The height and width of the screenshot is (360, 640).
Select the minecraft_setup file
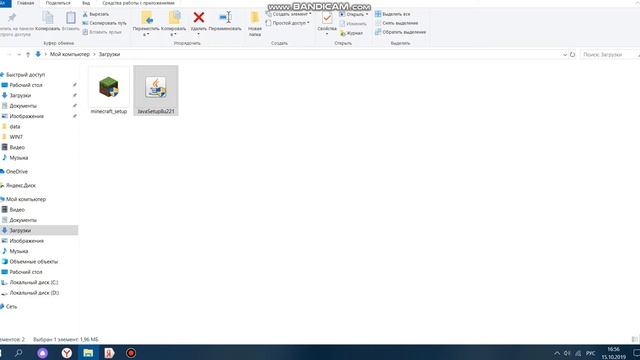109,92
